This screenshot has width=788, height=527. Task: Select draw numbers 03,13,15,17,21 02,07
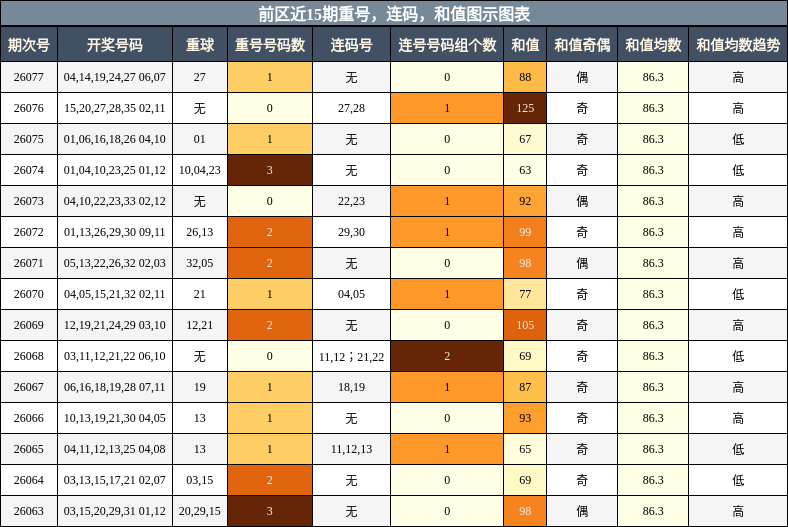pos(115,480)
